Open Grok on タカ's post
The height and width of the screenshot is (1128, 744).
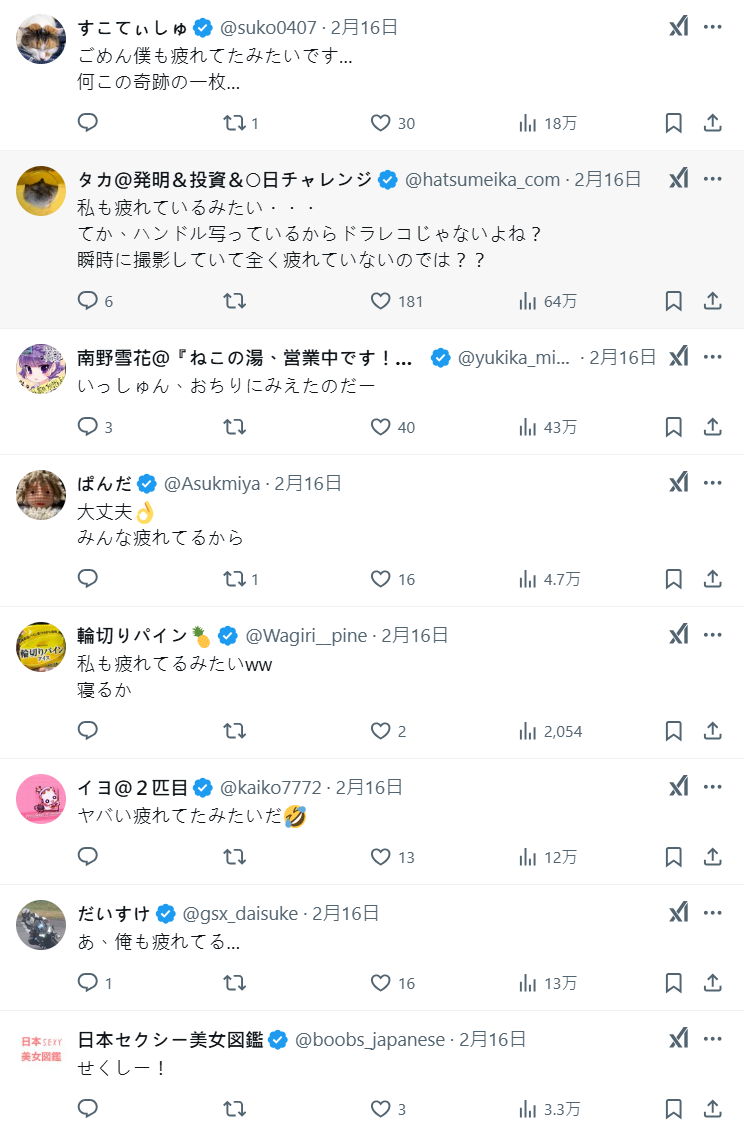click(679, 179)
